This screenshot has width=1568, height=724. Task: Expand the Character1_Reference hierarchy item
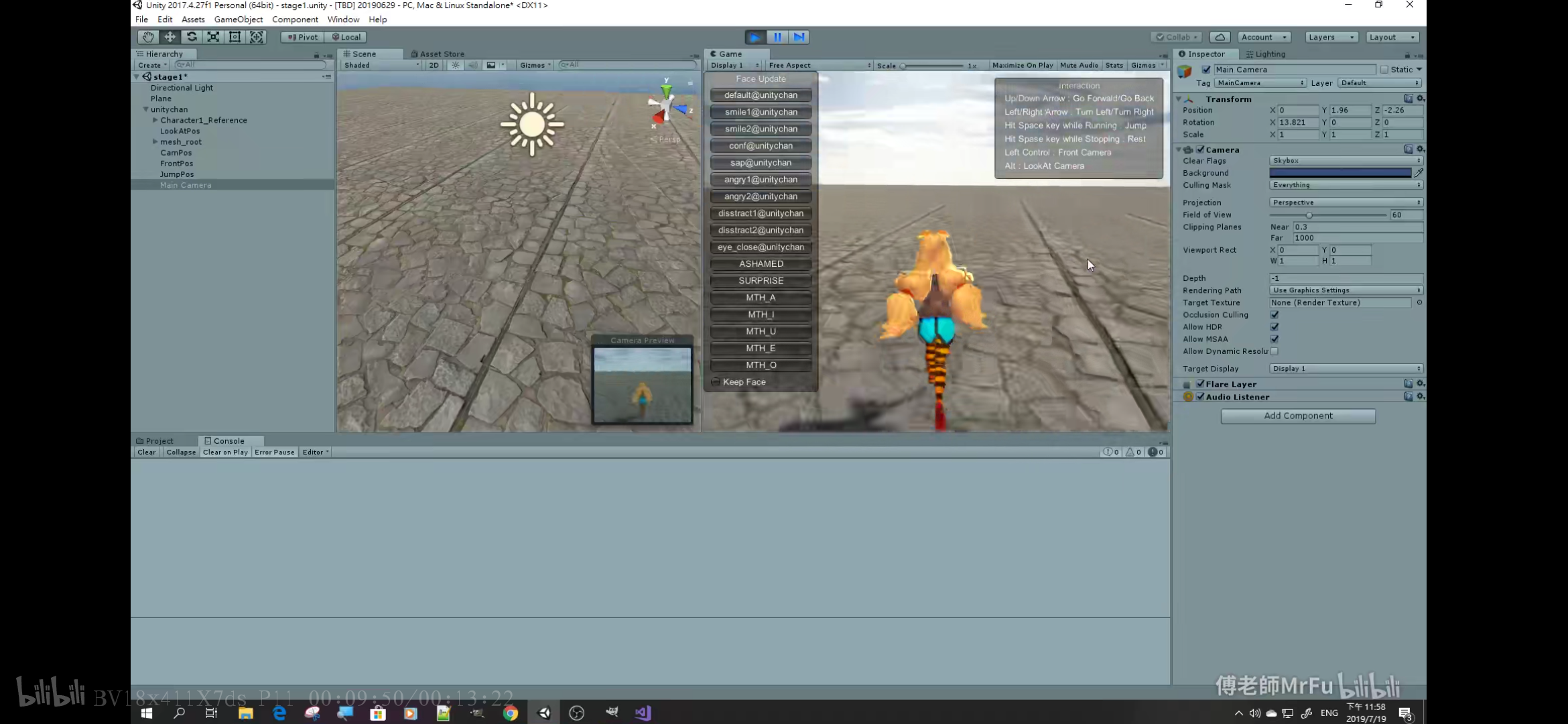coord(155,120)
